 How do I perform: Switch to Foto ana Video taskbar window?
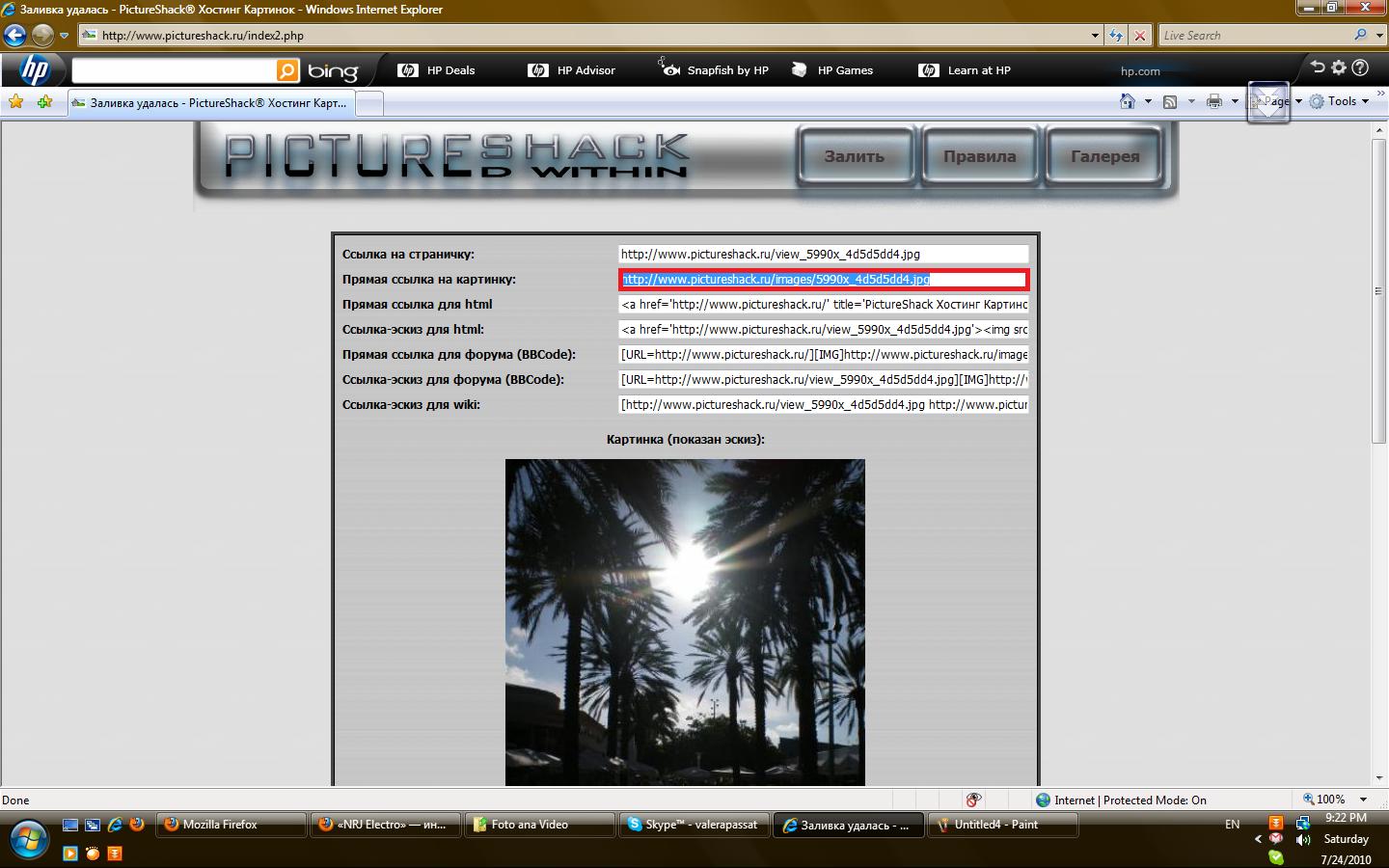pos(540,825)
